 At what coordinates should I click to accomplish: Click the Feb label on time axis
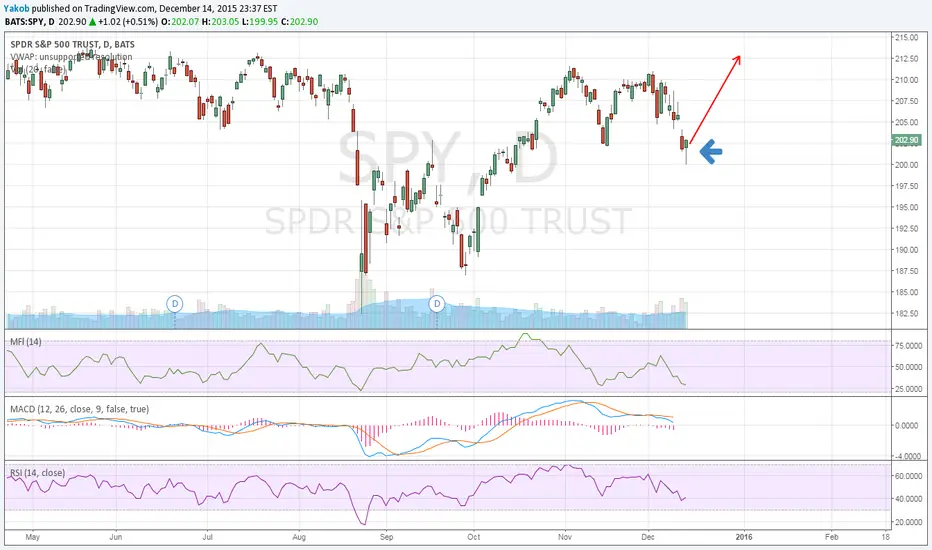(832, 537)
